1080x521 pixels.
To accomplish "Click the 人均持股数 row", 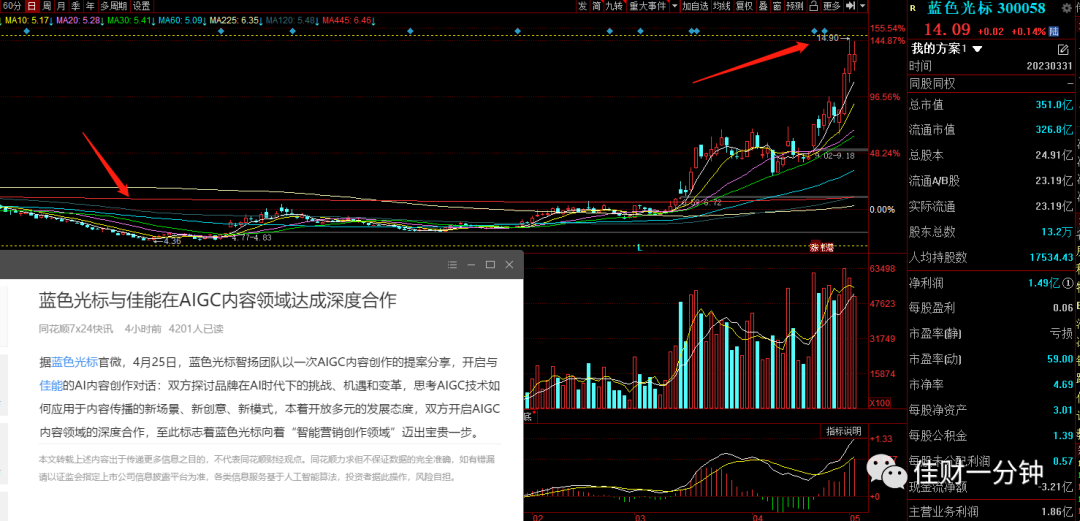I will 990,257.
